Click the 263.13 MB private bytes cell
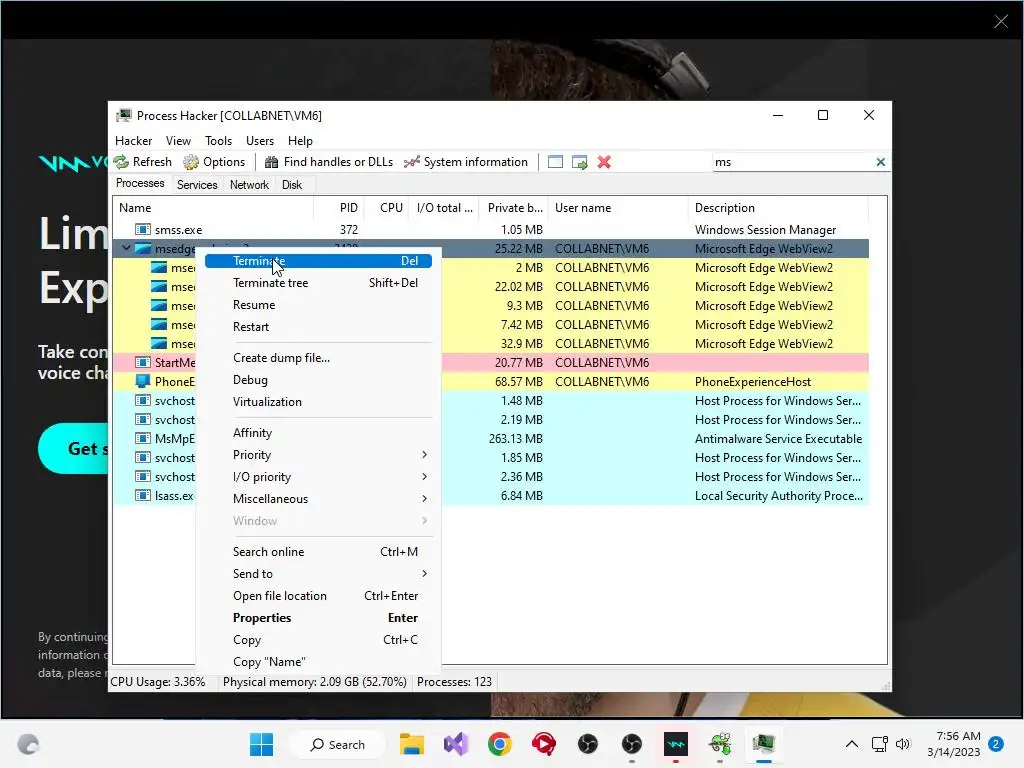The width and height of the screenshot is (1024, 768). click(x=516, y=439)
